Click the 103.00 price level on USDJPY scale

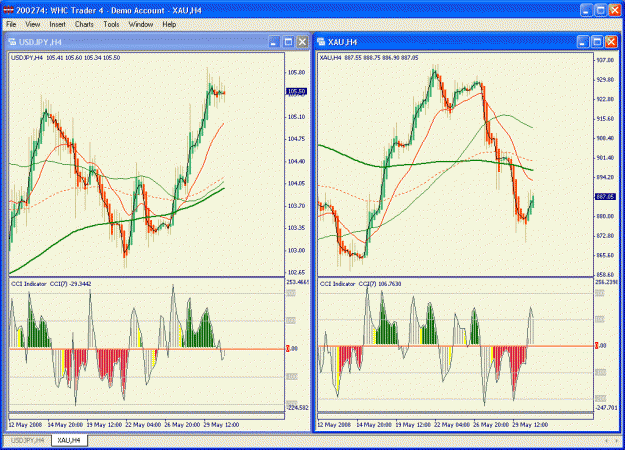[x=296, y=250]
